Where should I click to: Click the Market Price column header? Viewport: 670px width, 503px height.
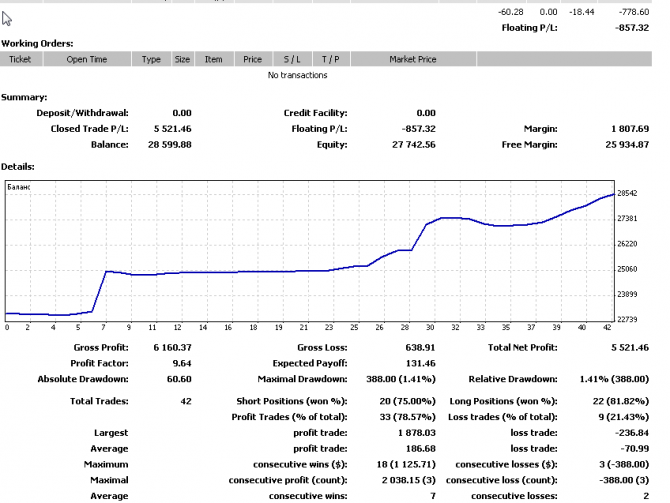pyautogui.click(x=413, y=59)
